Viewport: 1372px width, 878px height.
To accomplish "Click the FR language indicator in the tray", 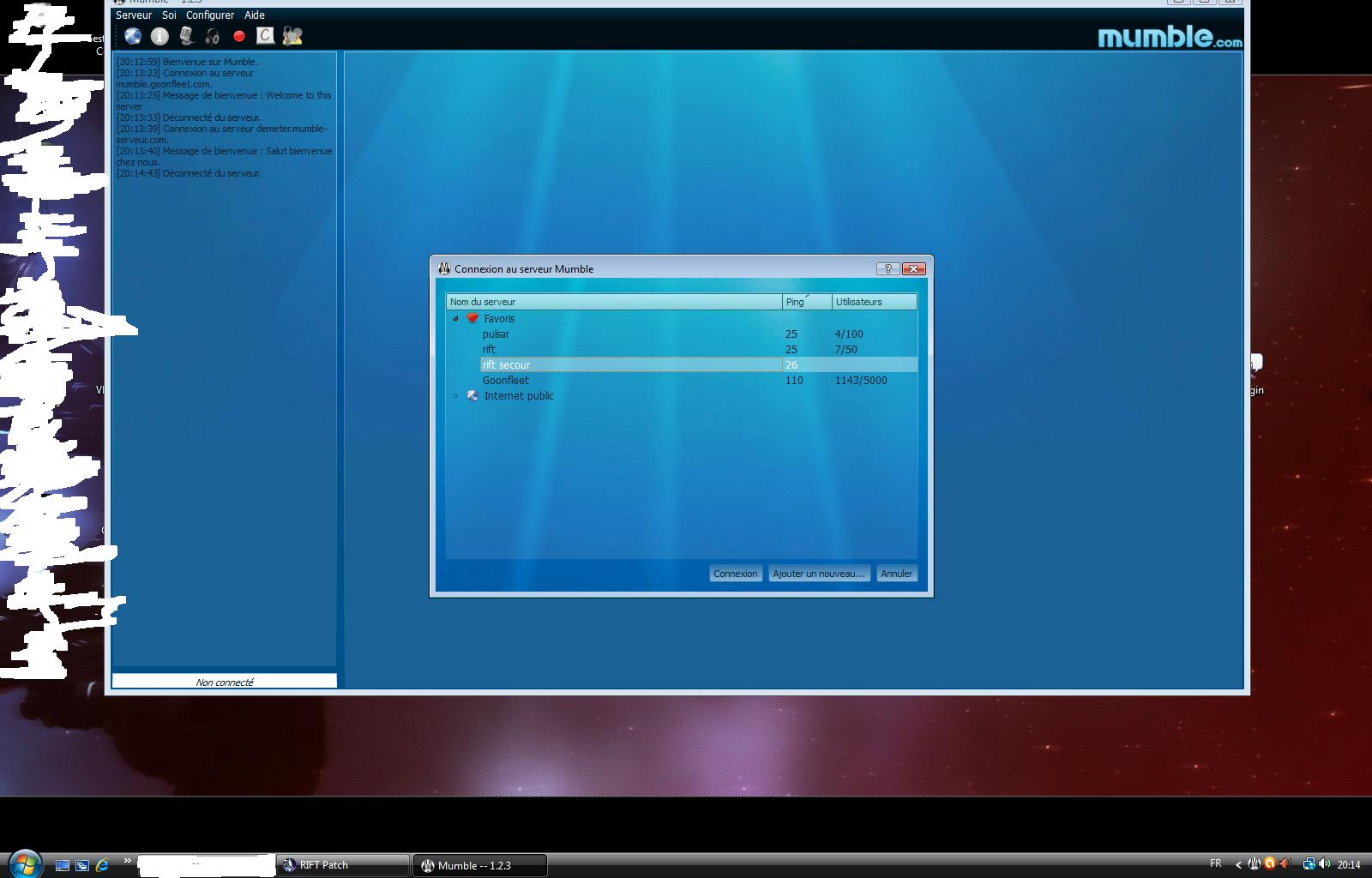I will pyautogui.click(x=1215, y=863).
